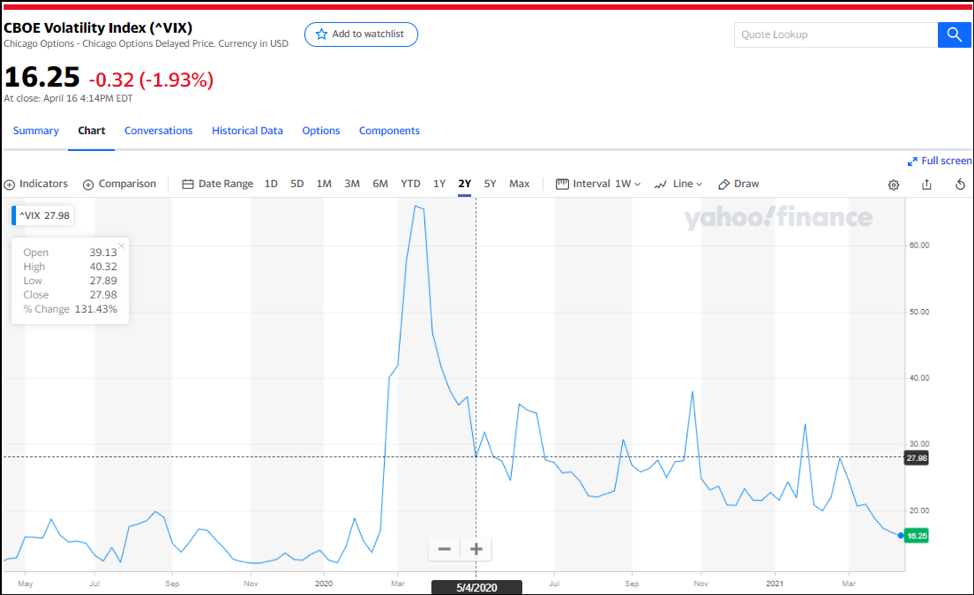The height and width of the screenshot is (595, 974).
Task: Close the Open/High/Low/Close tooltip panel
Action: (121, 246)
